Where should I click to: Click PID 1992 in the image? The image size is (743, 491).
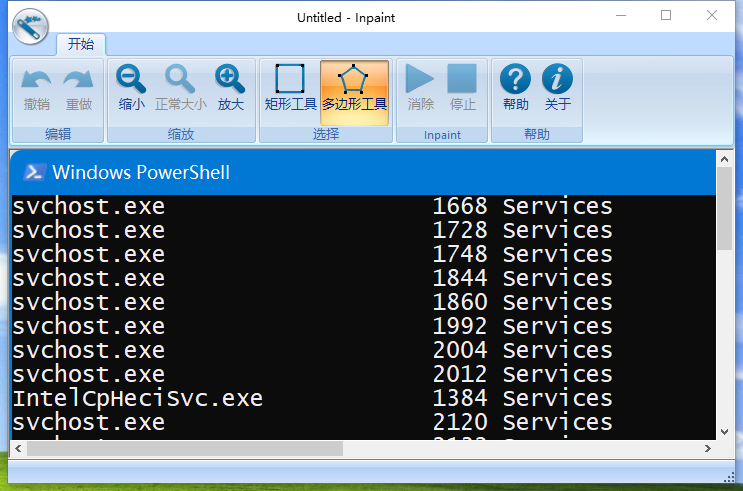460,326
